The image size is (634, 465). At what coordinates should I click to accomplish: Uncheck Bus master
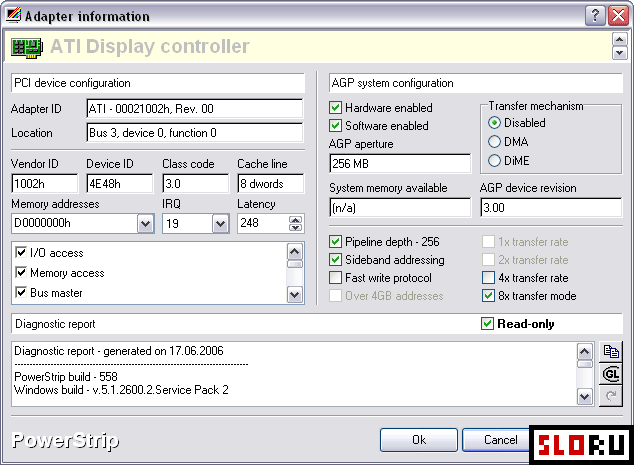tap(21, 292)
